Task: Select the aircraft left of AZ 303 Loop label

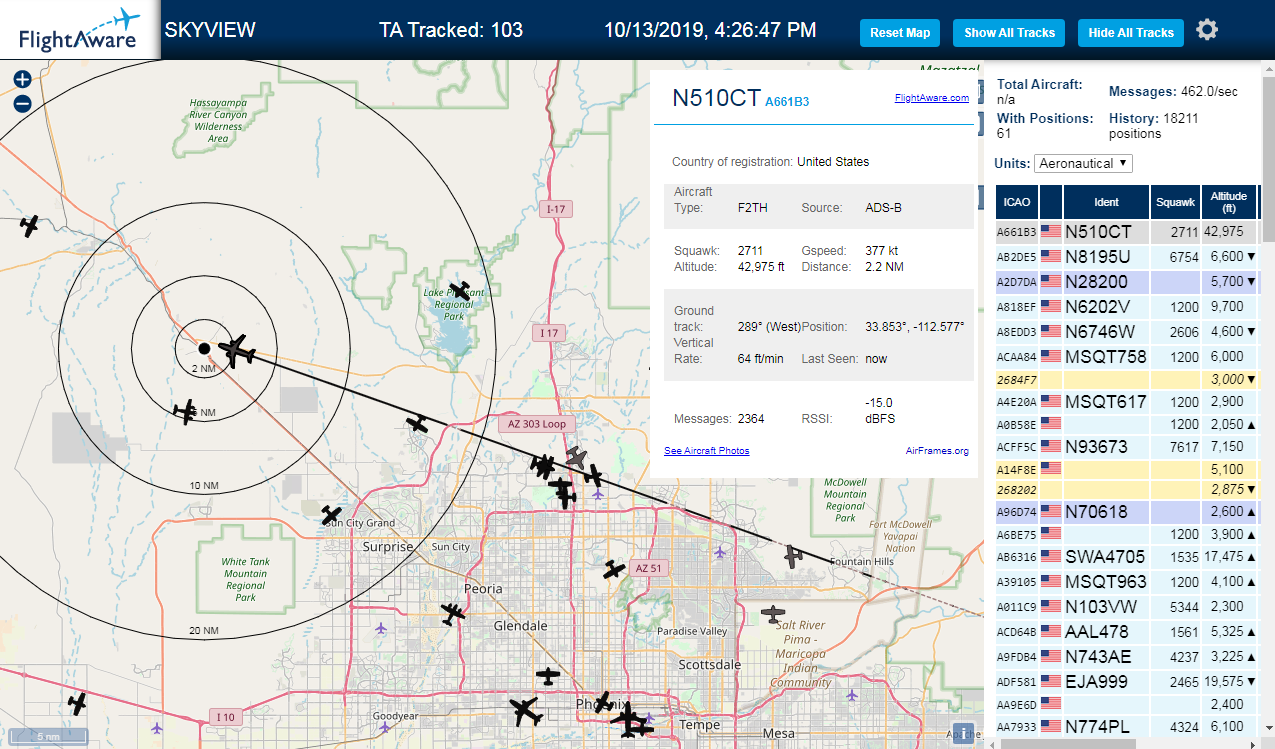Action: (418, 424)
